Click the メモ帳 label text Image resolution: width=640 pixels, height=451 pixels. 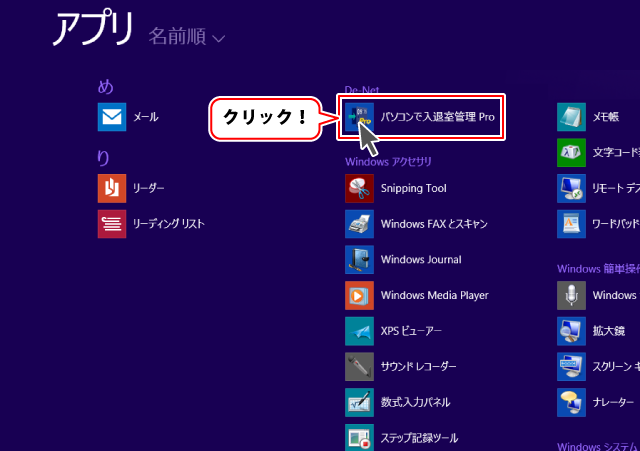pos(606,117)
